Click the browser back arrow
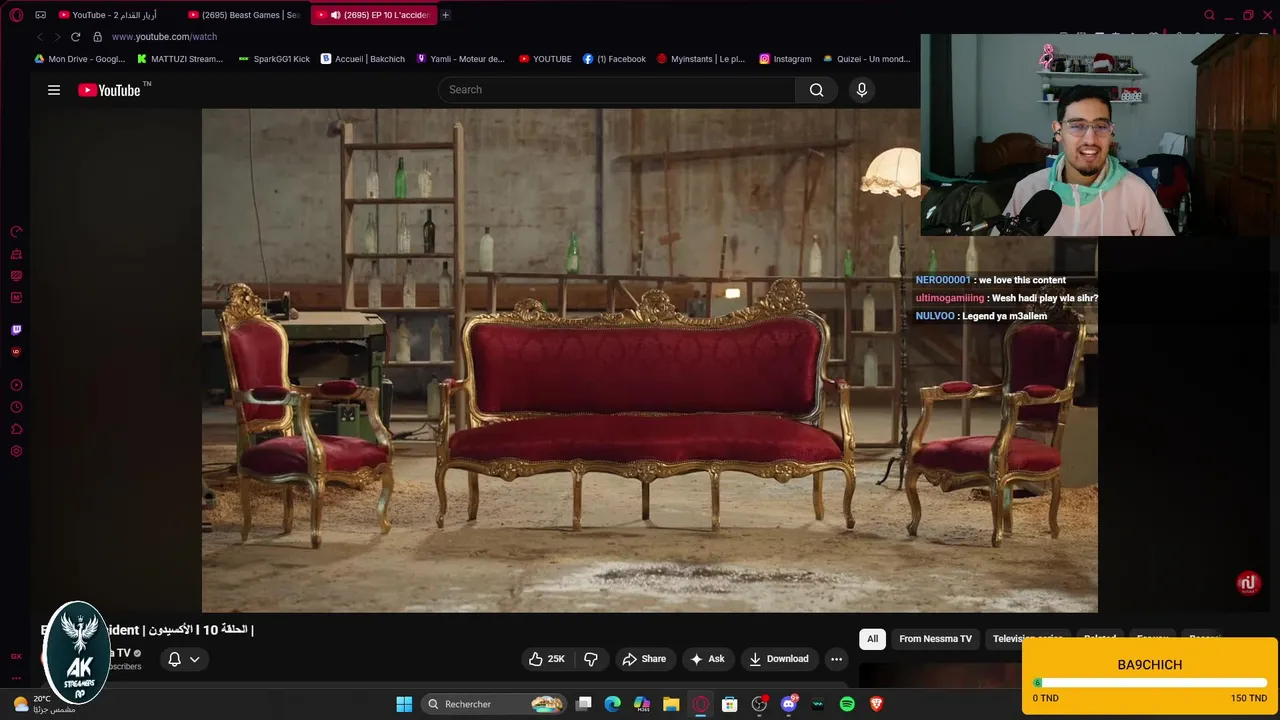The image size is (1280, 720). click(x=40, y=37)
